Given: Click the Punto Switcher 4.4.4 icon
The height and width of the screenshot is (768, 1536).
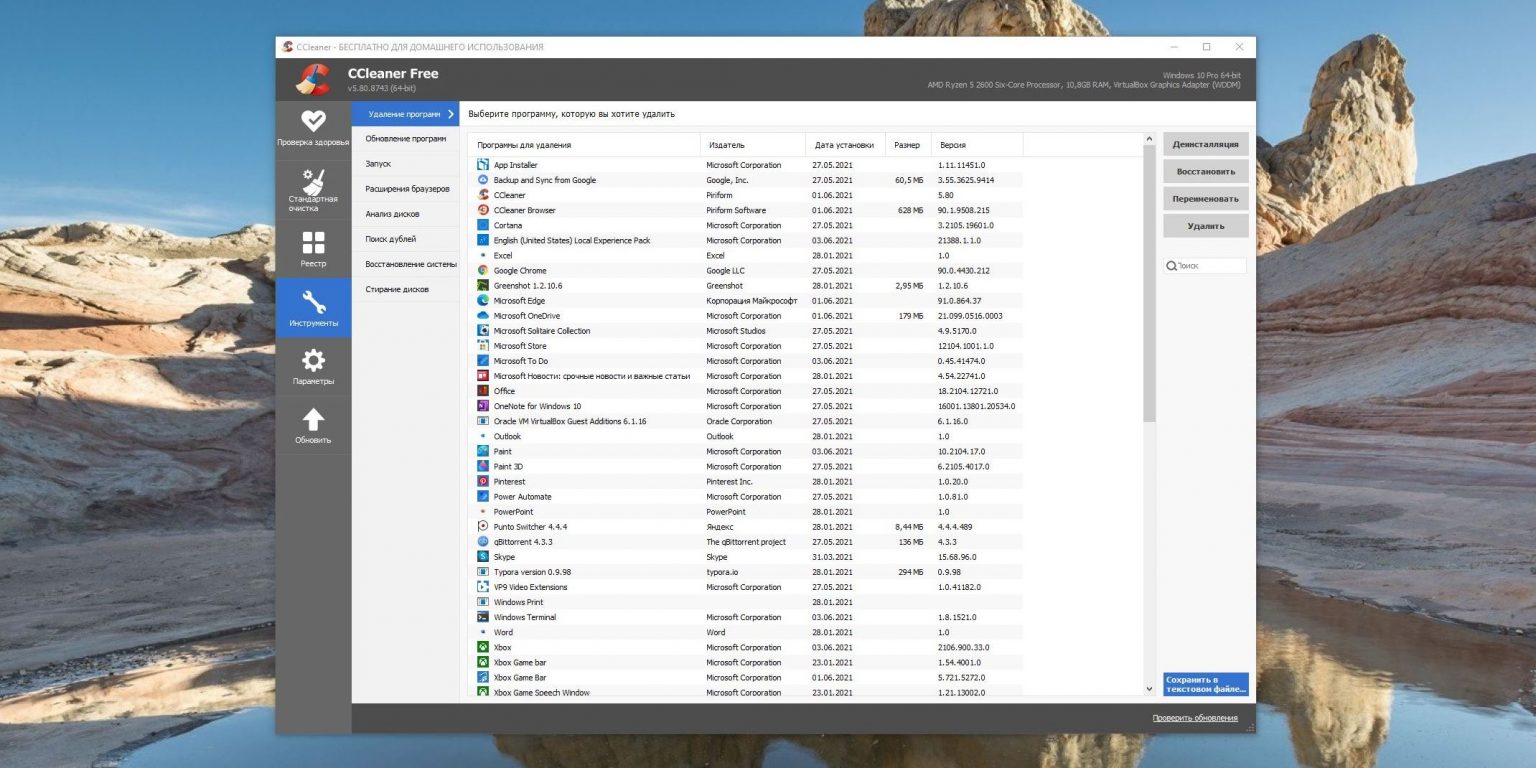Looking at the screenshot, I should click(x=483, y=526).
